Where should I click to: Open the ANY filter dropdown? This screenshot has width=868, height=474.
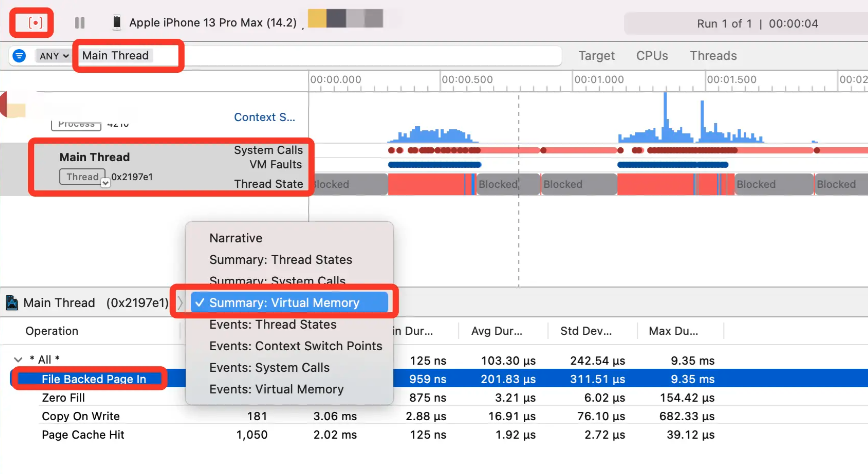pyautogui.click(x=54, y=56)
